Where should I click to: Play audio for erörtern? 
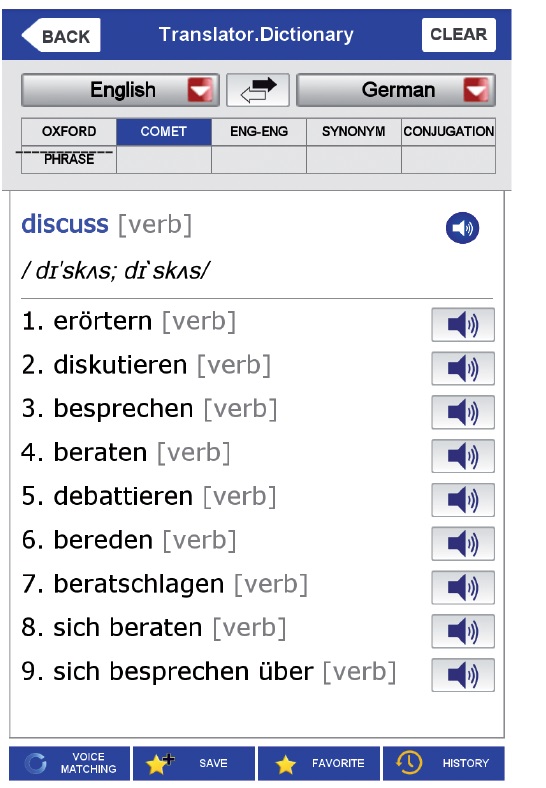463,325
